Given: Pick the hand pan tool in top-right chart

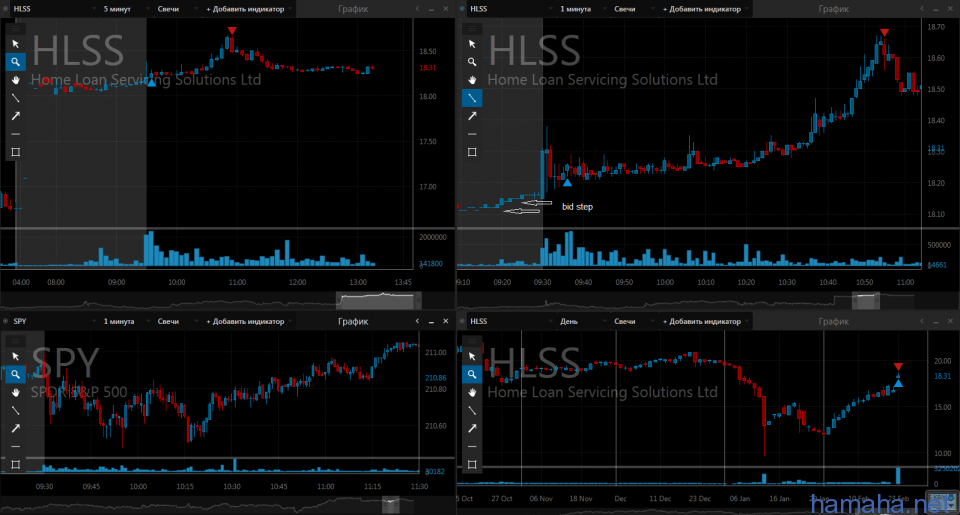Looking at the screenshot, I should tap(472, 80).
